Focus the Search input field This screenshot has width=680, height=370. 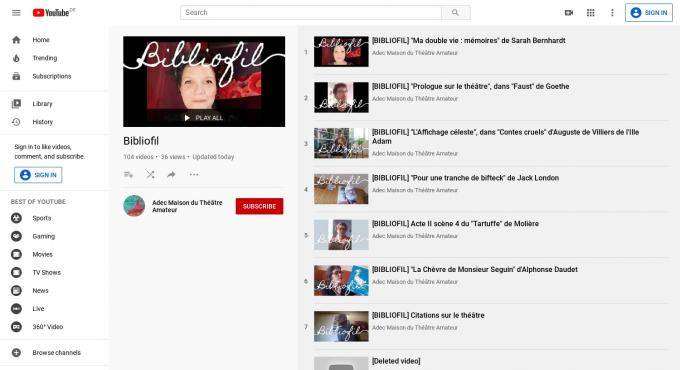tap(311, 13)
